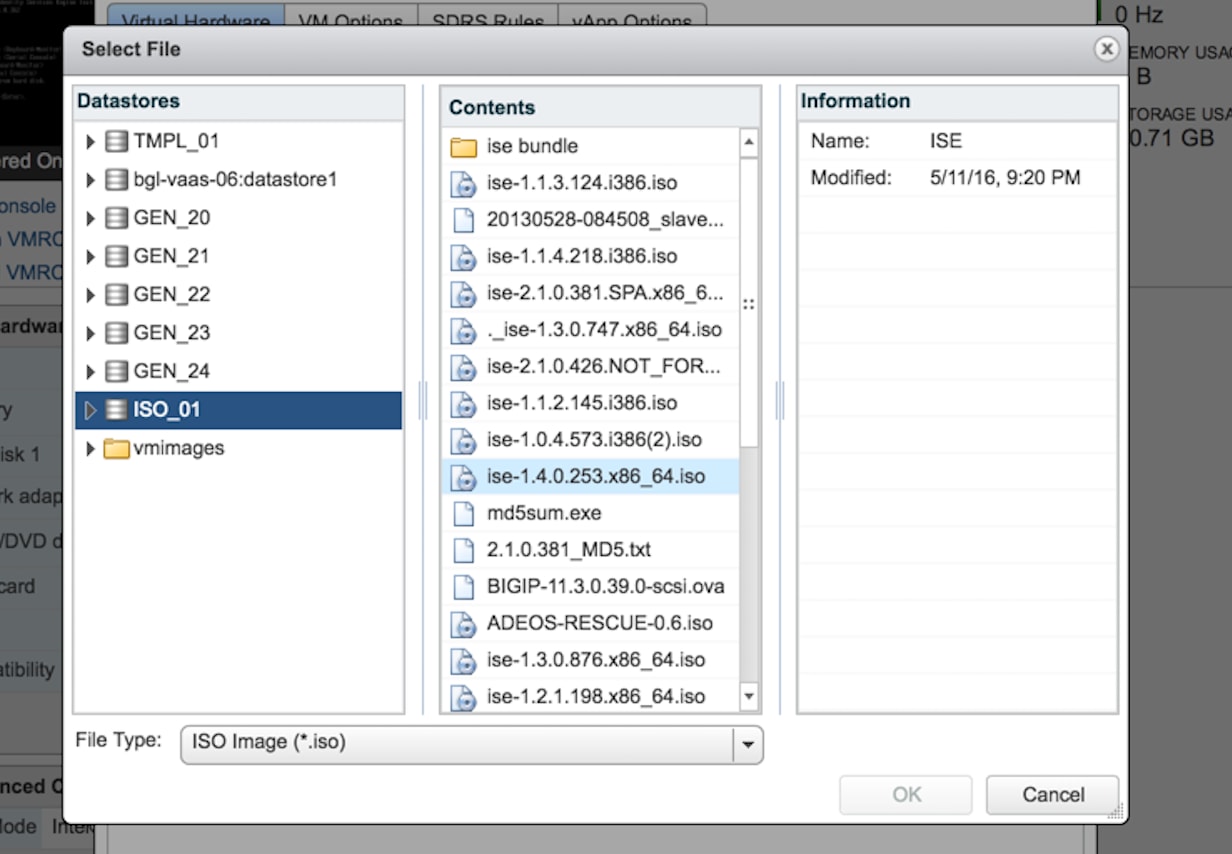Close the Select File dialog
The width and height of the screenshot is (1232, 854).
1105,49
